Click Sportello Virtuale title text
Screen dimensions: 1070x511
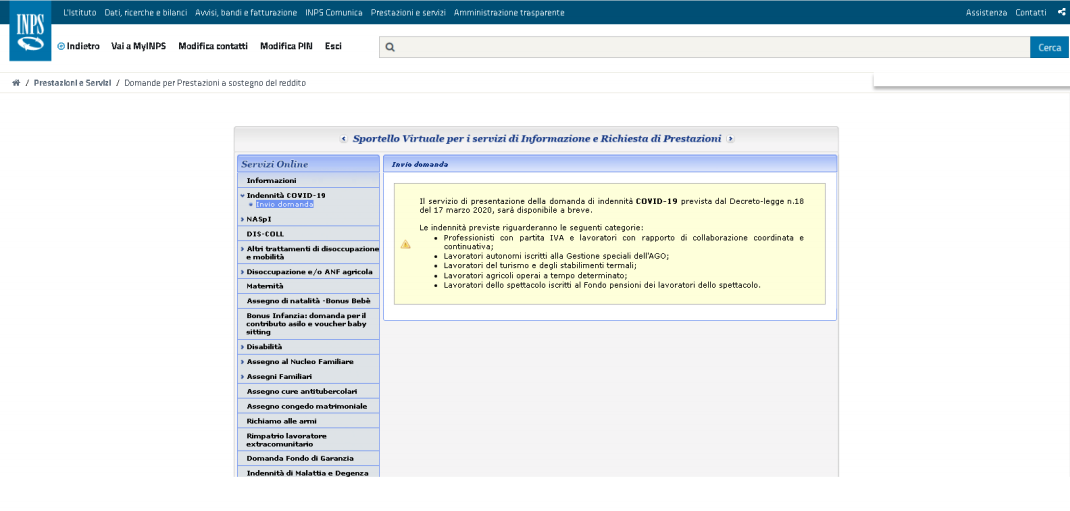point(536,138)
